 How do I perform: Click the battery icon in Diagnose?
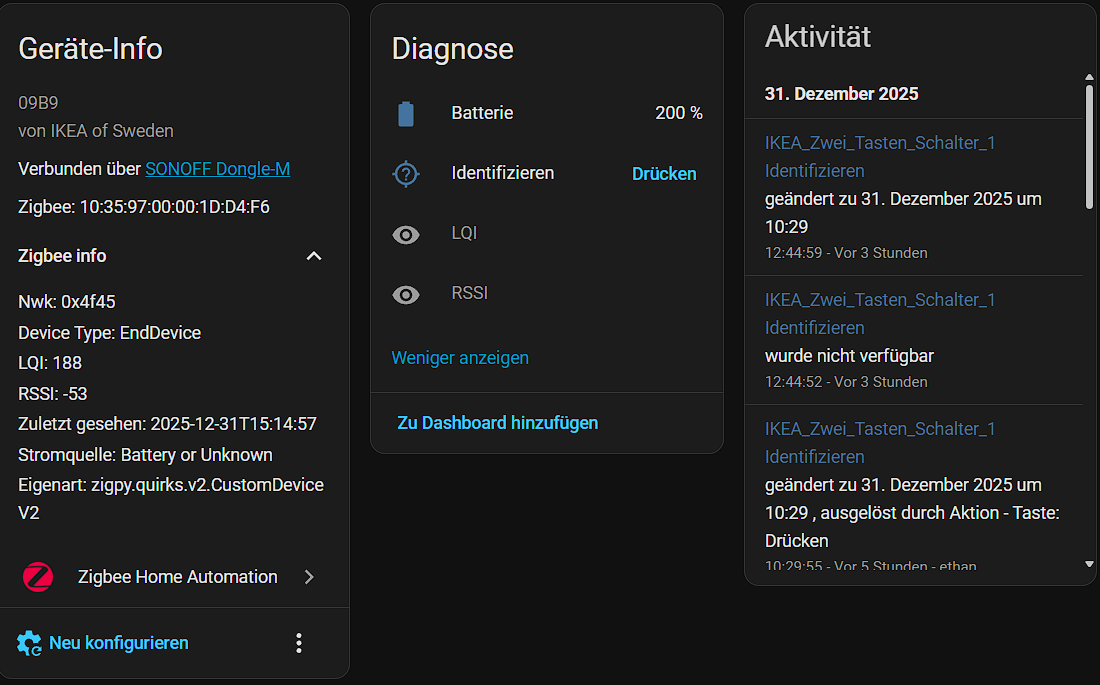click(405, 114)
